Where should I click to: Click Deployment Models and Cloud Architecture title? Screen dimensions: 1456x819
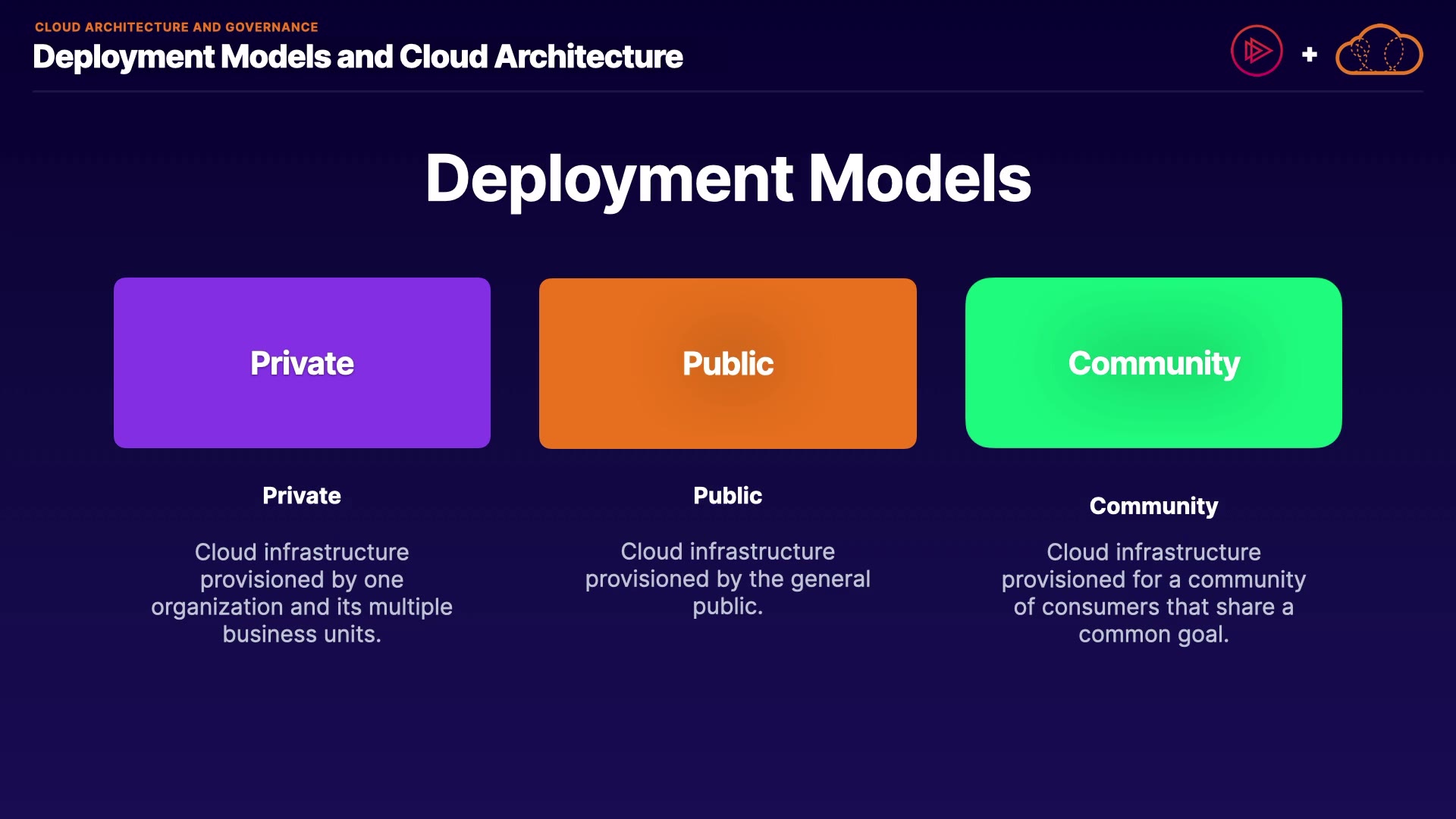pos(357,57)
